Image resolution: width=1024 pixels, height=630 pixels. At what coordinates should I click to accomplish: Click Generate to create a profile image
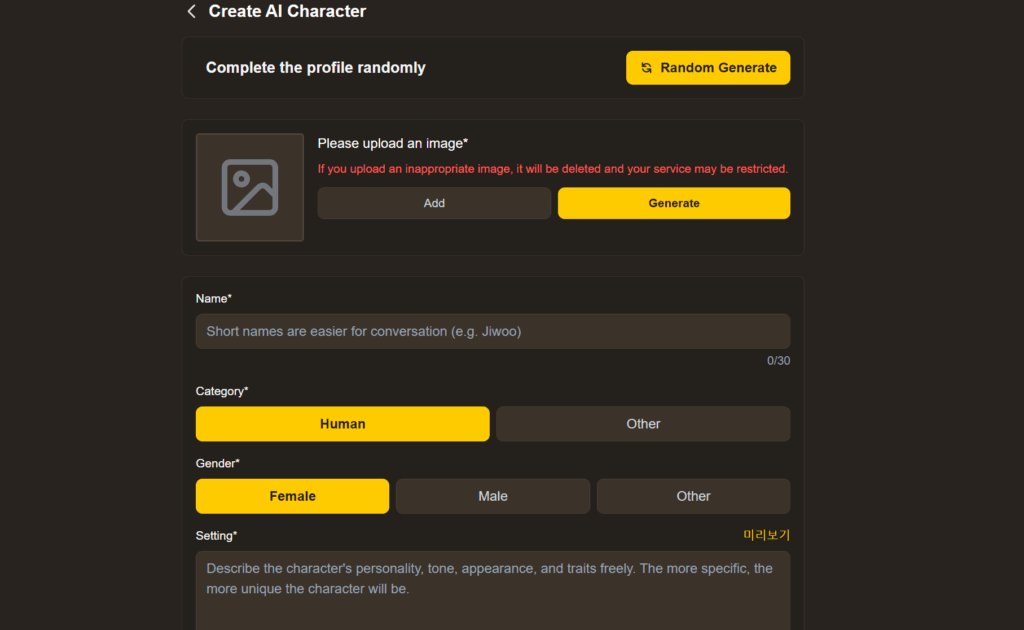coord(673,202)
